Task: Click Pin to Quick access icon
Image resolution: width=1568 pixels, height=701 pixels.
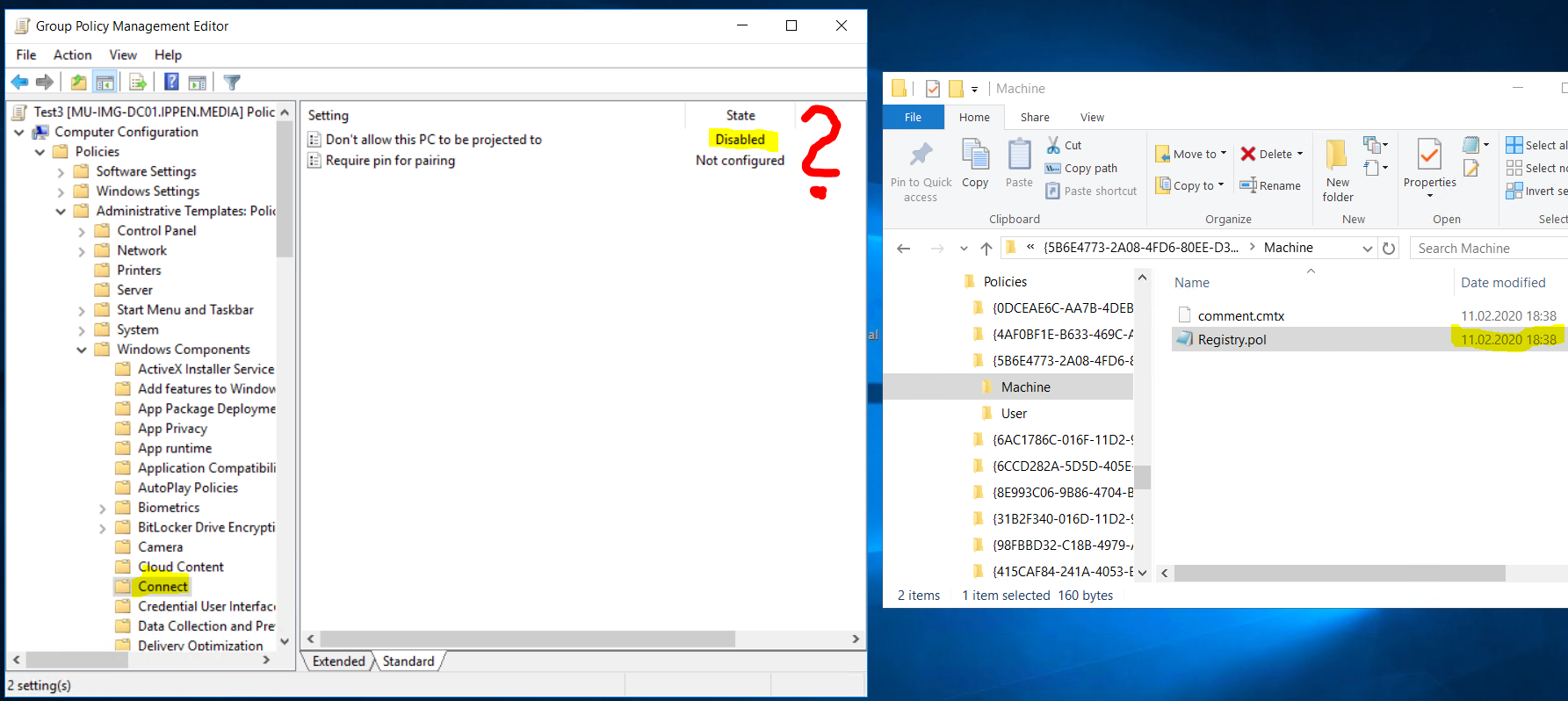Action: 921,155
